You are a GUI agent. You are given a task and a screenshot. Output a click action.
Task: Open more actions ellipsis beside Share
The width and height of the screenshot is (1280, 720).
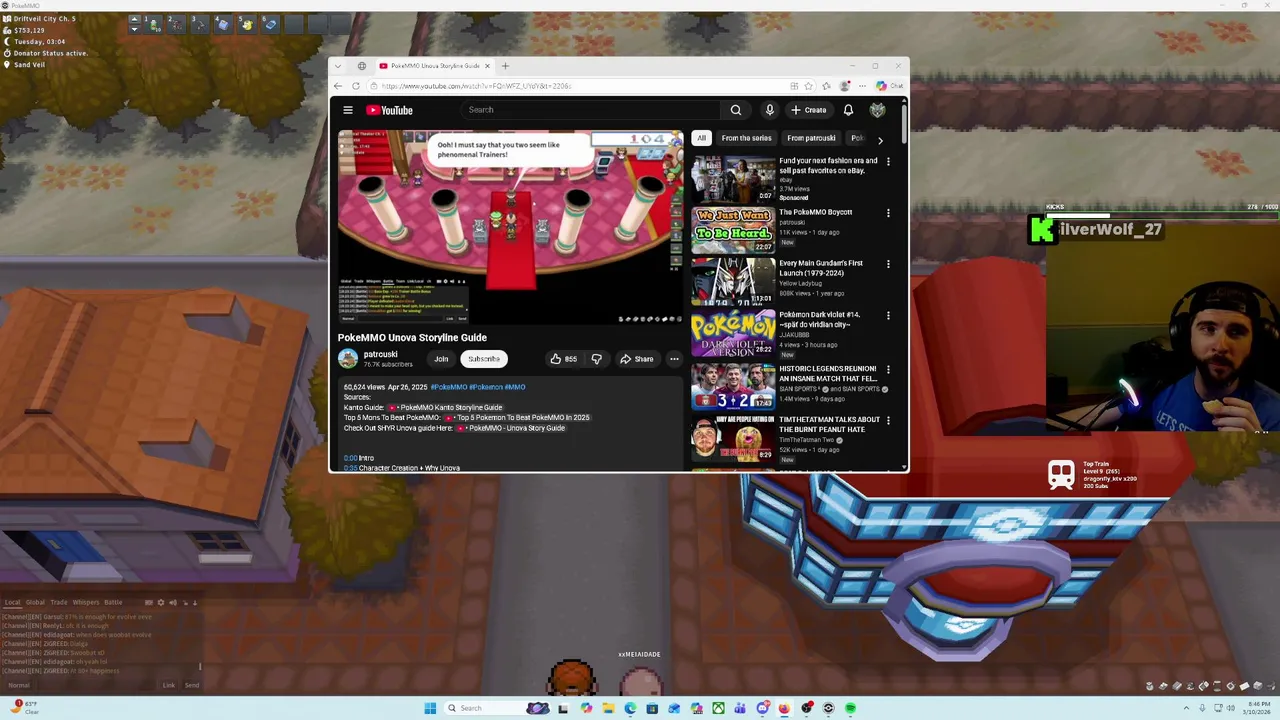(674, 359)
